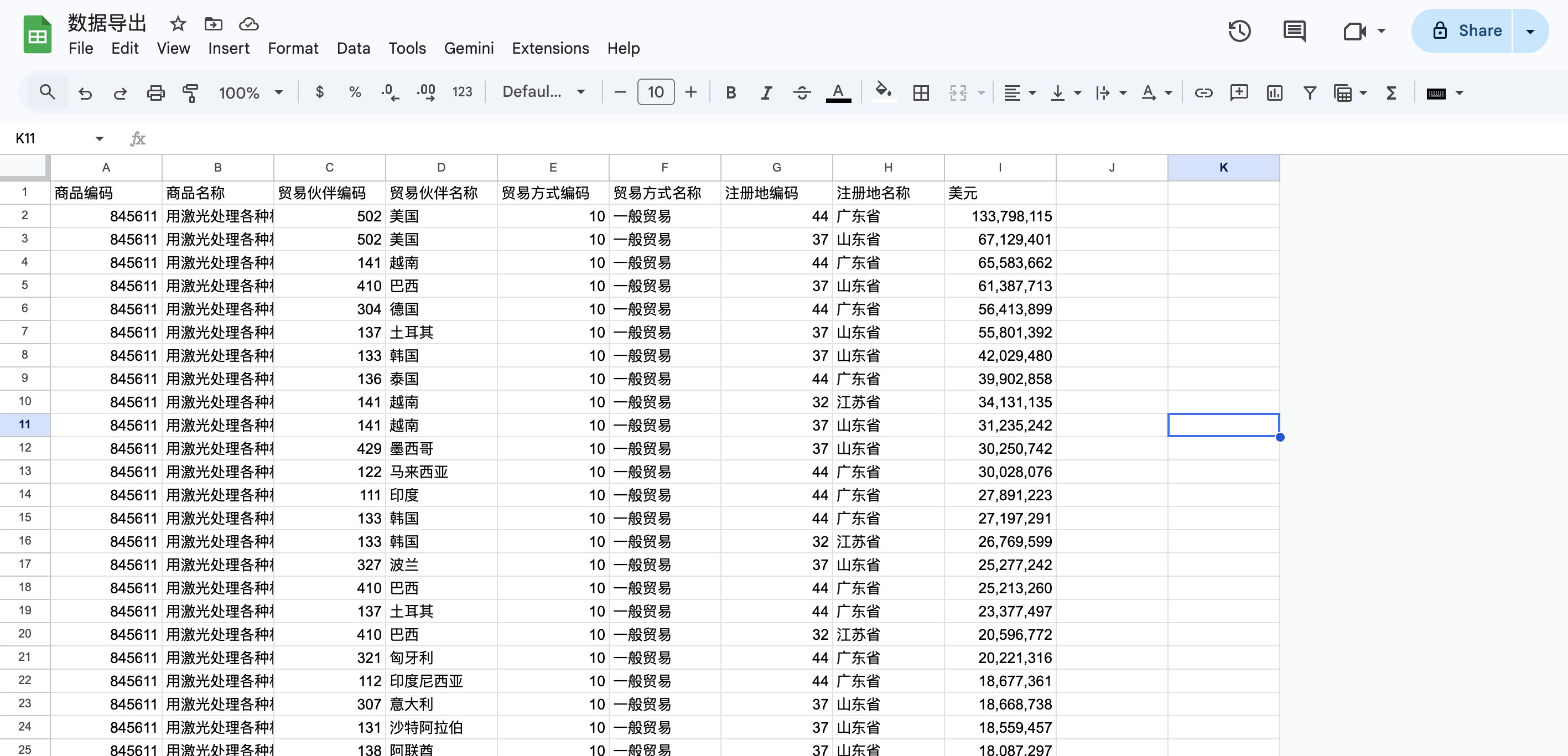Toggle italic formatting
The width and height of the screenshot is (1568, 756).
766,92
